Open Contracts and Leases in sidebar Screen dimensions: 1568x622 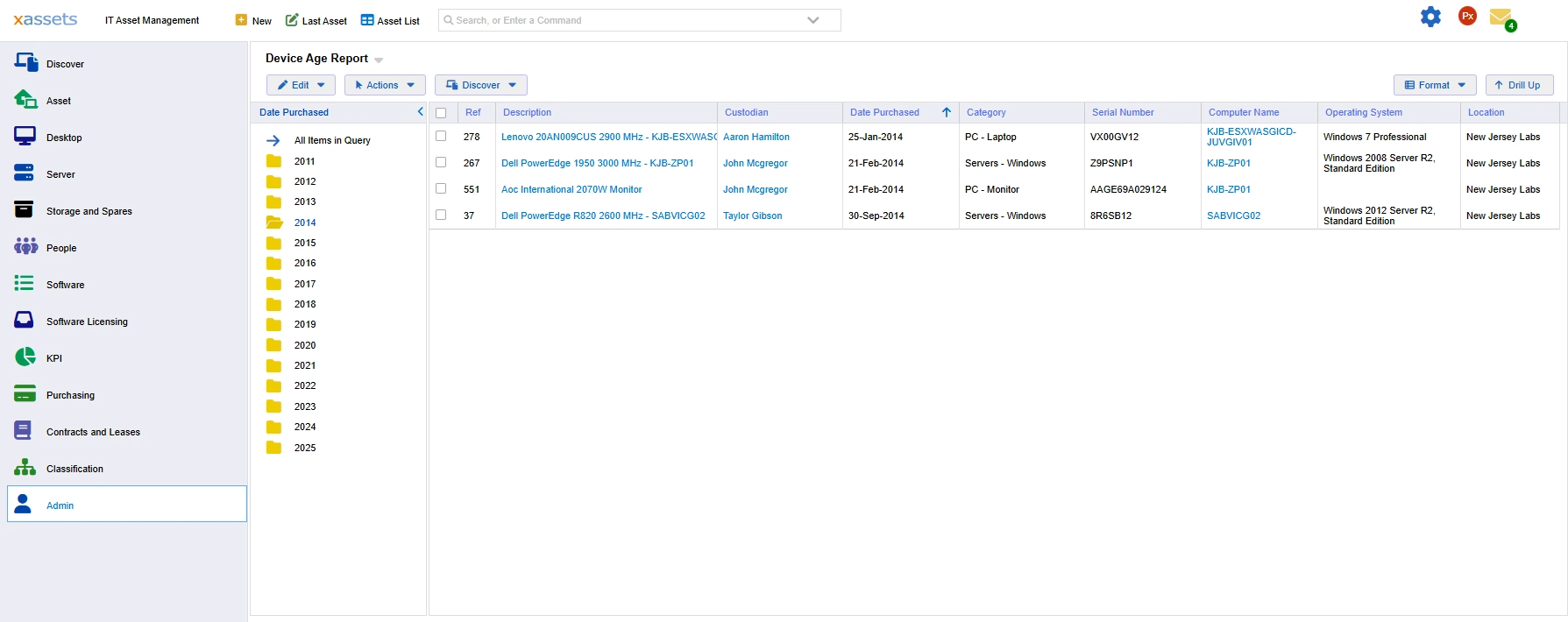point(93,432)
